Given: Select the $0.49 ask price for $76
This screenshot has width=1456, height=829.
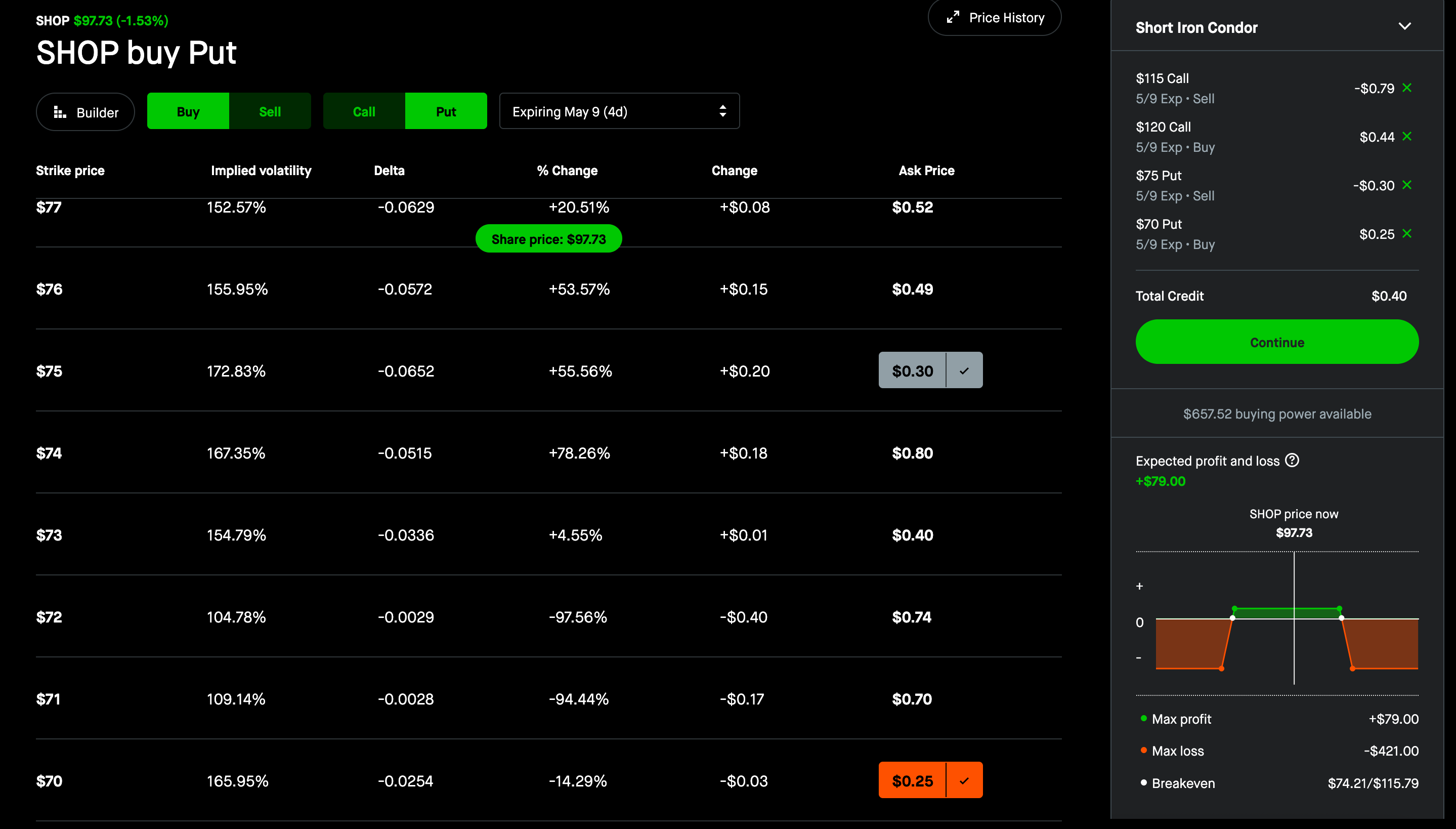Looking at the screenshot, I should tap(913, 289).
